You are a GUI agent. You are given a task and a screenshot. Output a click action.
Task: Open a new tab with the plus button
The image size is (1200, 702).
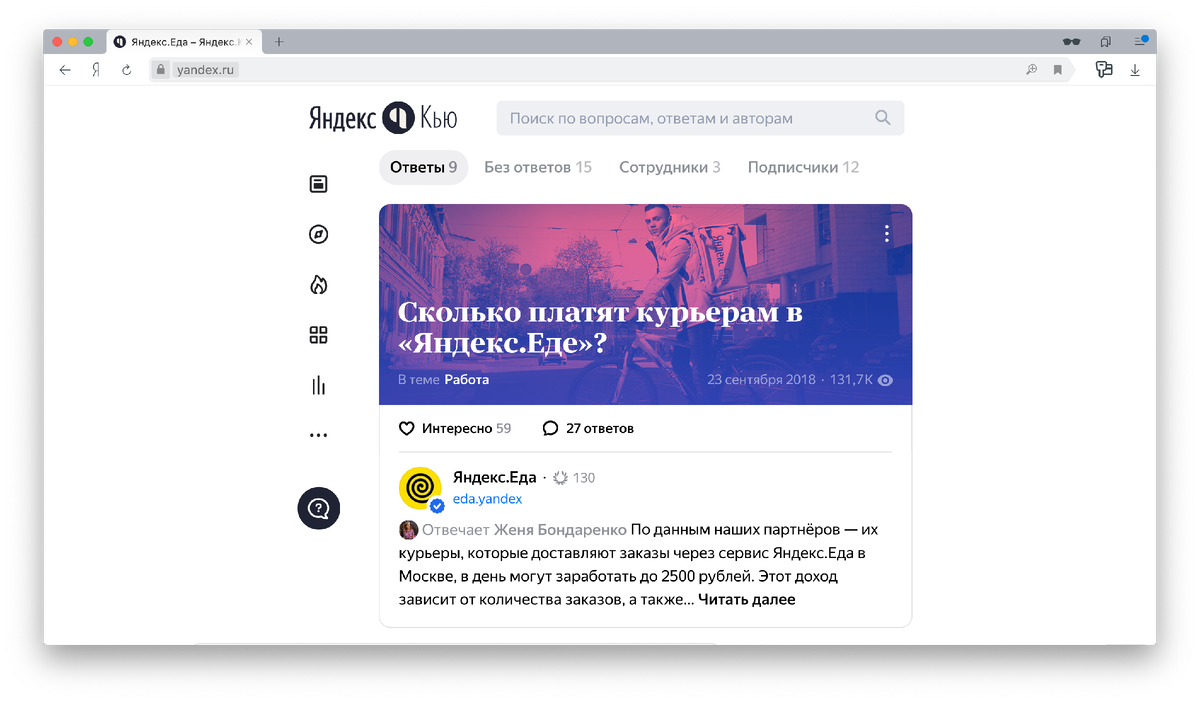(279, 42)
